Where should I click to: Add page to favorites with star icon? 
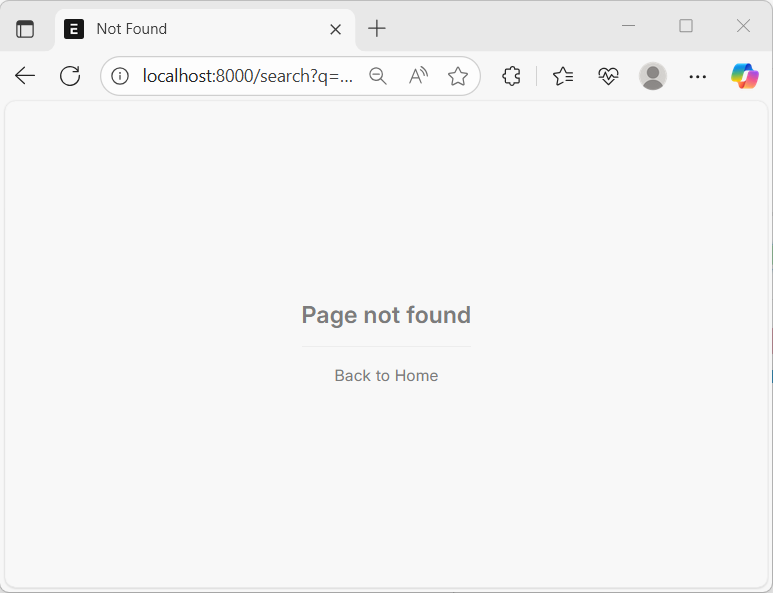(x=457, y=76)
